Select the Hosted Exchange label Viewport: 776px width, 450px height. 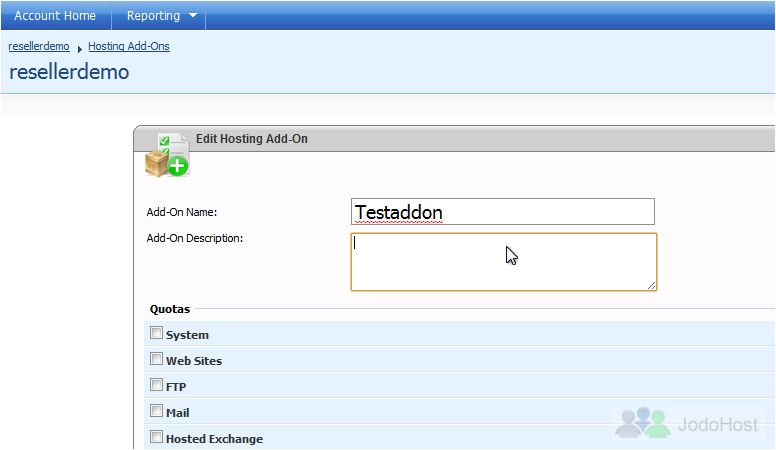pyautogui.click(x=214, y=439)
